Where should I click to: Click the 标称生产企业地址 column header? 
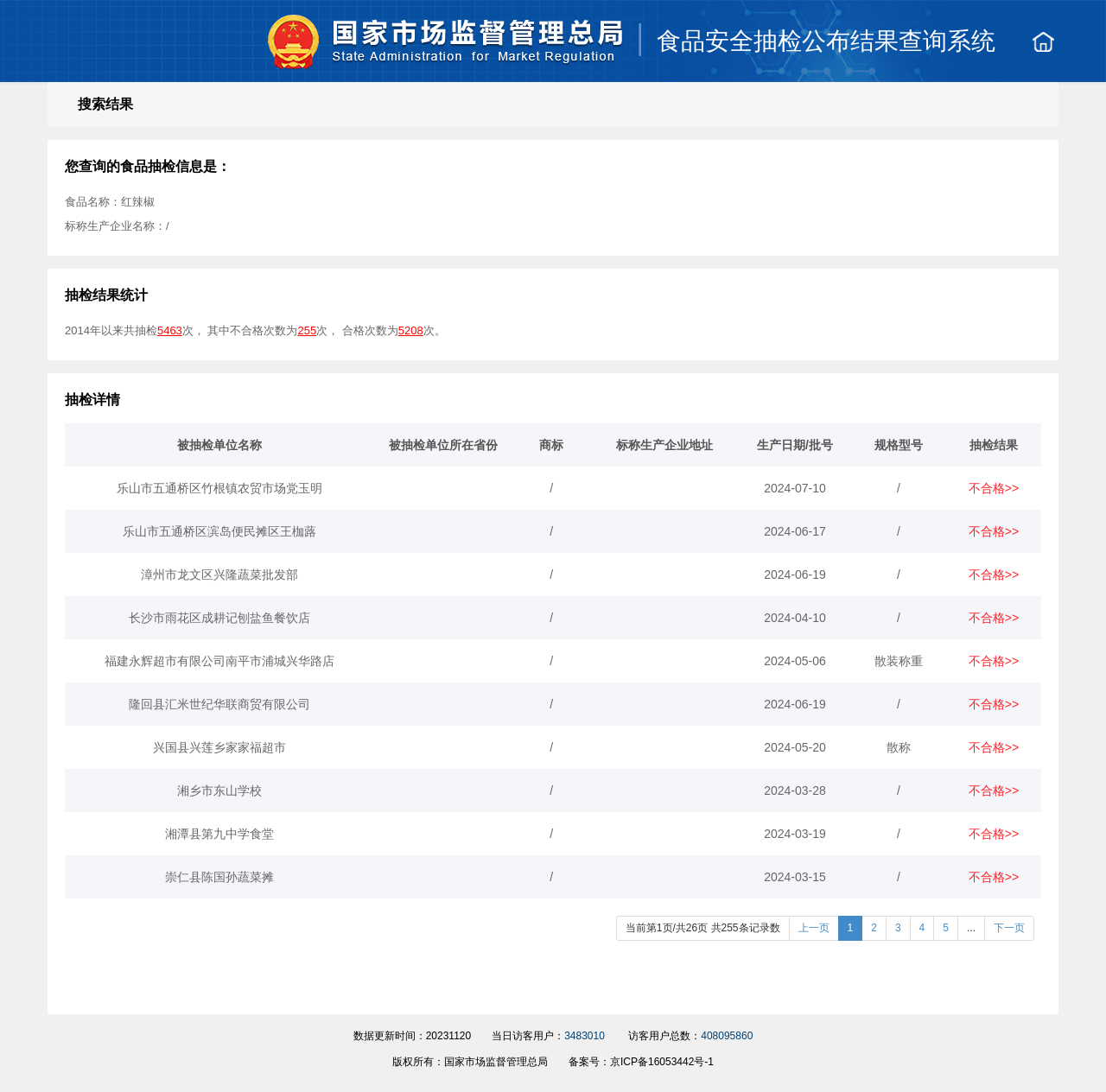click(664, 446)
